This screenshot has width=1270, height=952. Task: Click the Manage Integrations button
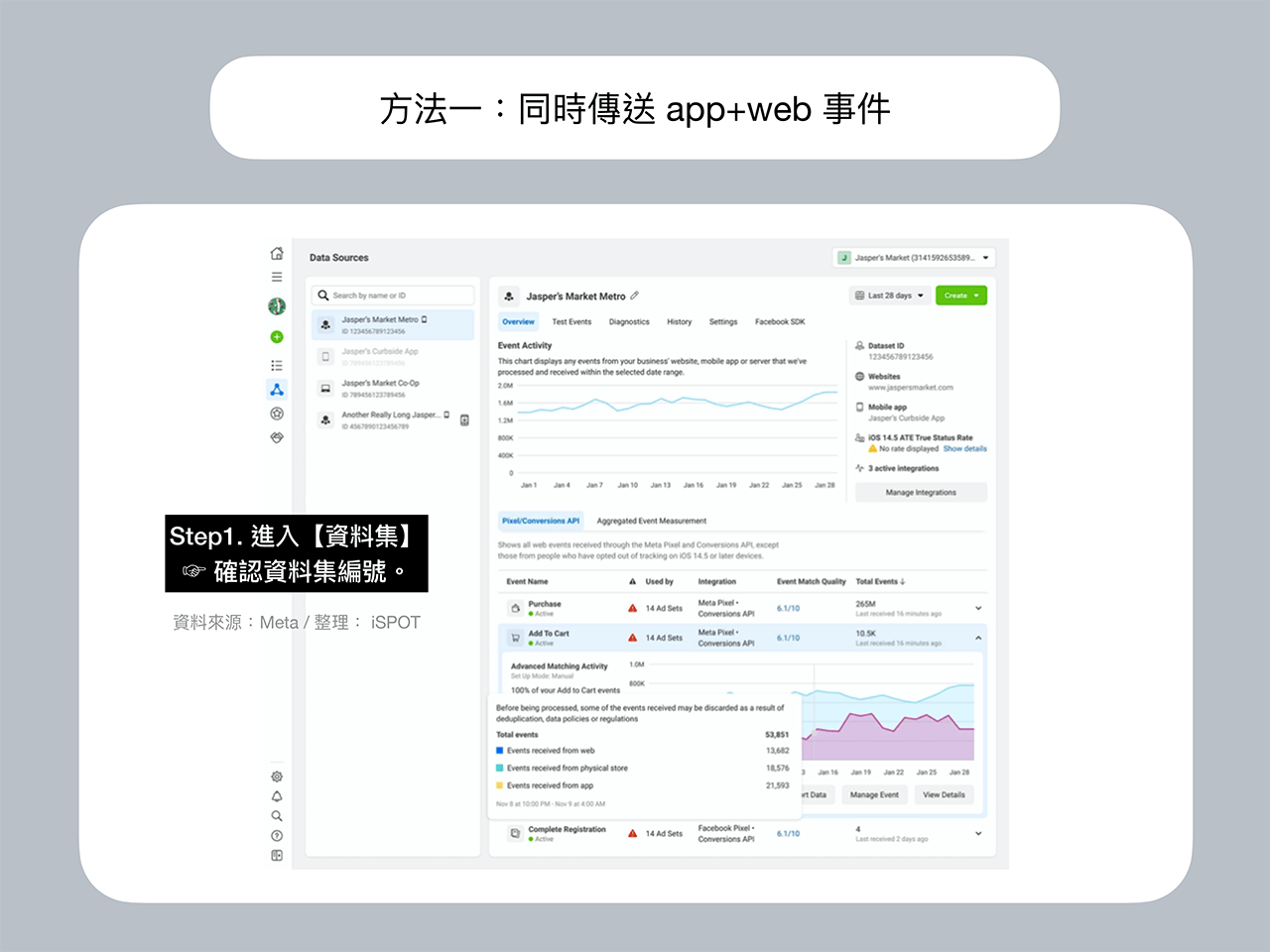(921, 492)
